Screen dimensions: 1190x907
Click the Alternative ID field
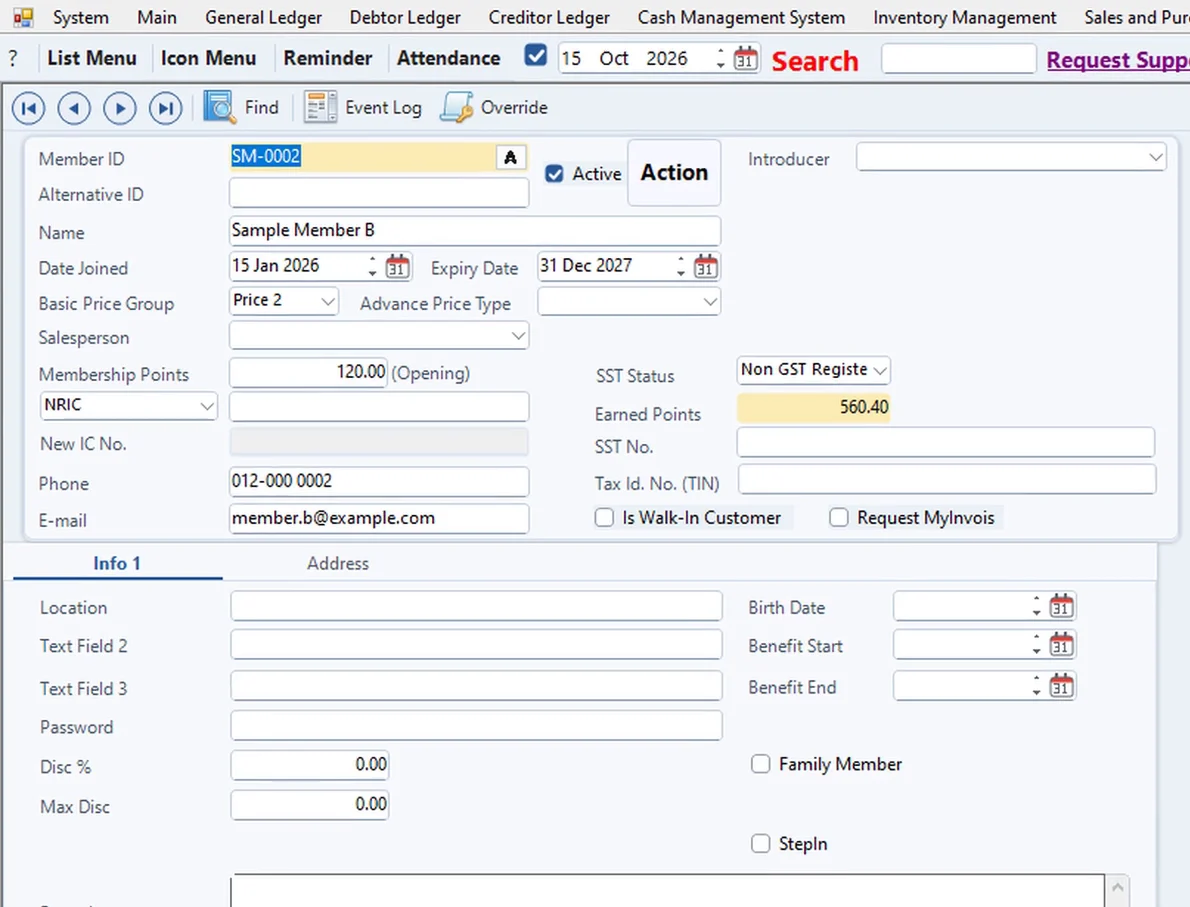pyautogui.click(x=379, y=193)
